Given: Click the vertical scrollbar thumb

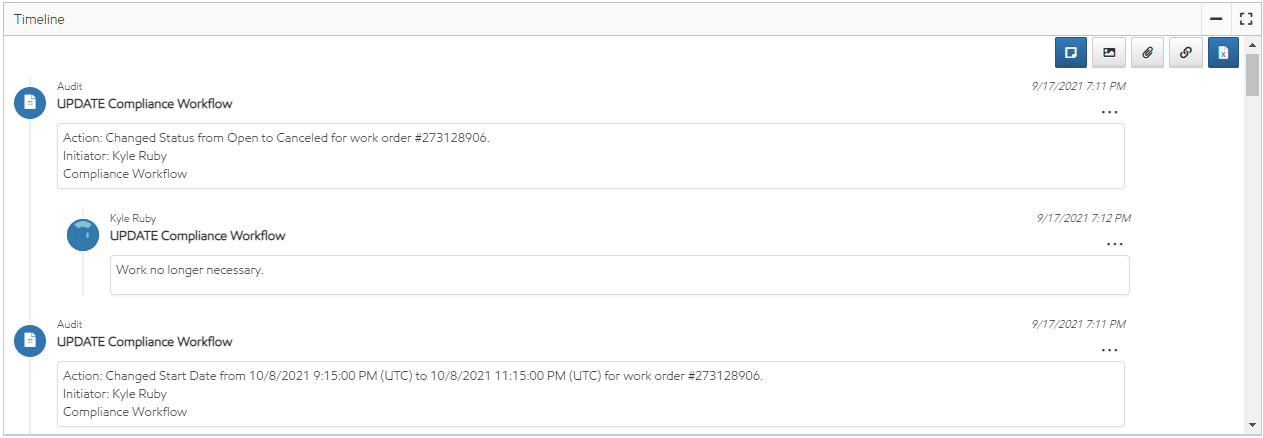Looking at the screenshot, I should (1252, 76).
